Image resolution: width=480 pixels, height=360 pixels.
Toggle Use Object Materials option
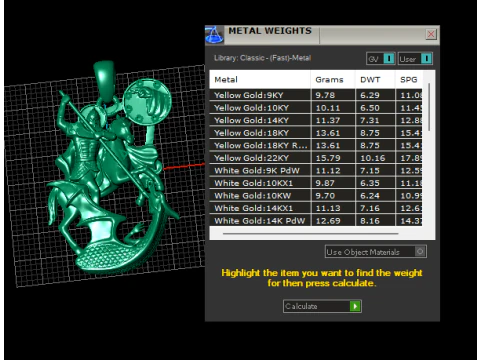pyautogui.click(x=376, y=252)
